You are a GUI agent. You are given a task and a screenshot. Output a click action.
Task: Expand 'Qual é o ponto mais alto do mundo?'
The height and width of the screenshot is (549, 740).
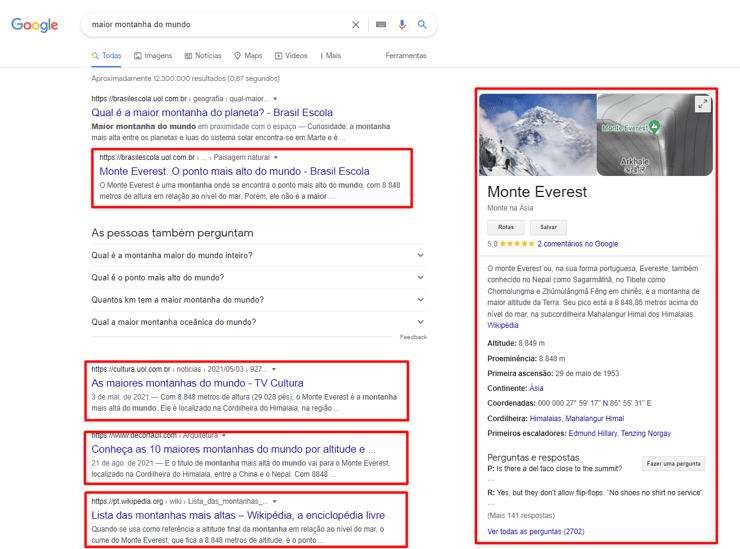pyautogui.click(x=259, y=278)
